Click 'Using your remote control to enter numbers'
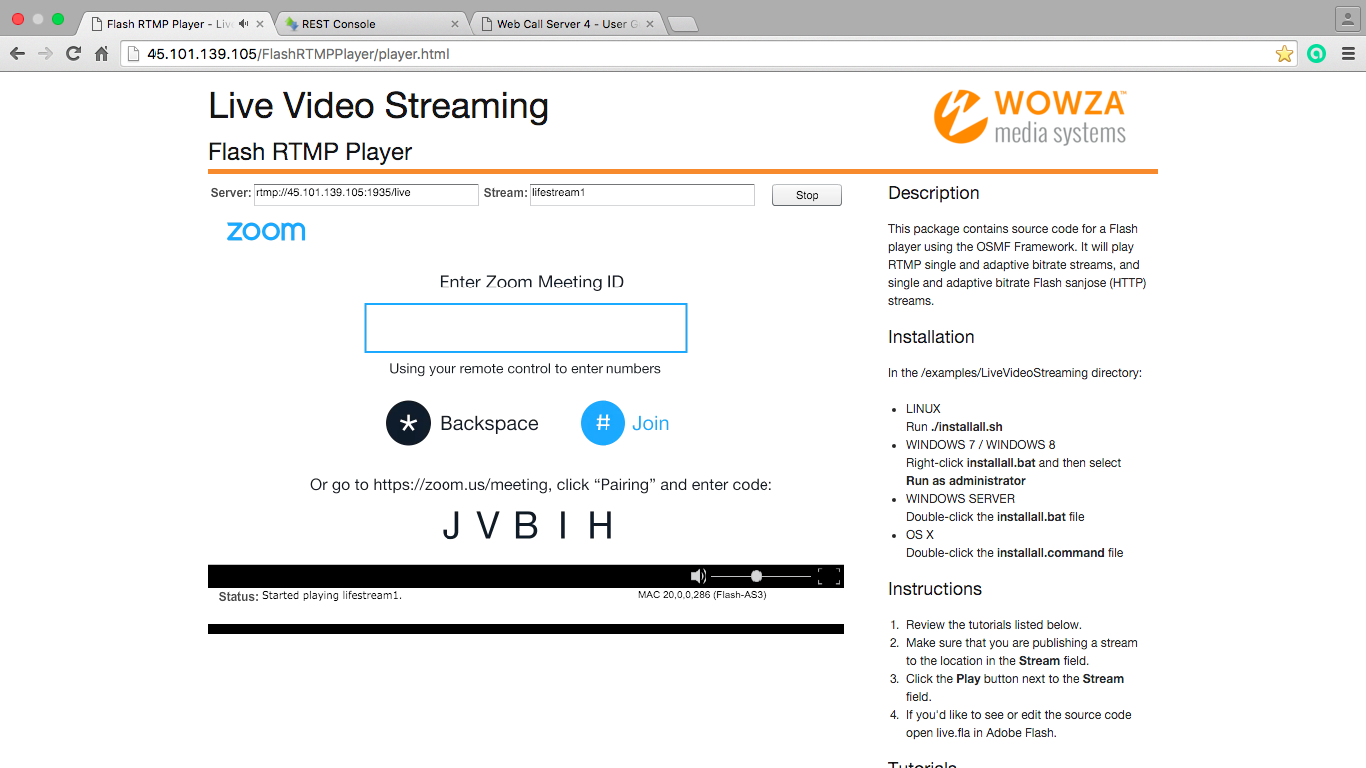The width and height of the screenshot is (1366, 768). (525, 368)
